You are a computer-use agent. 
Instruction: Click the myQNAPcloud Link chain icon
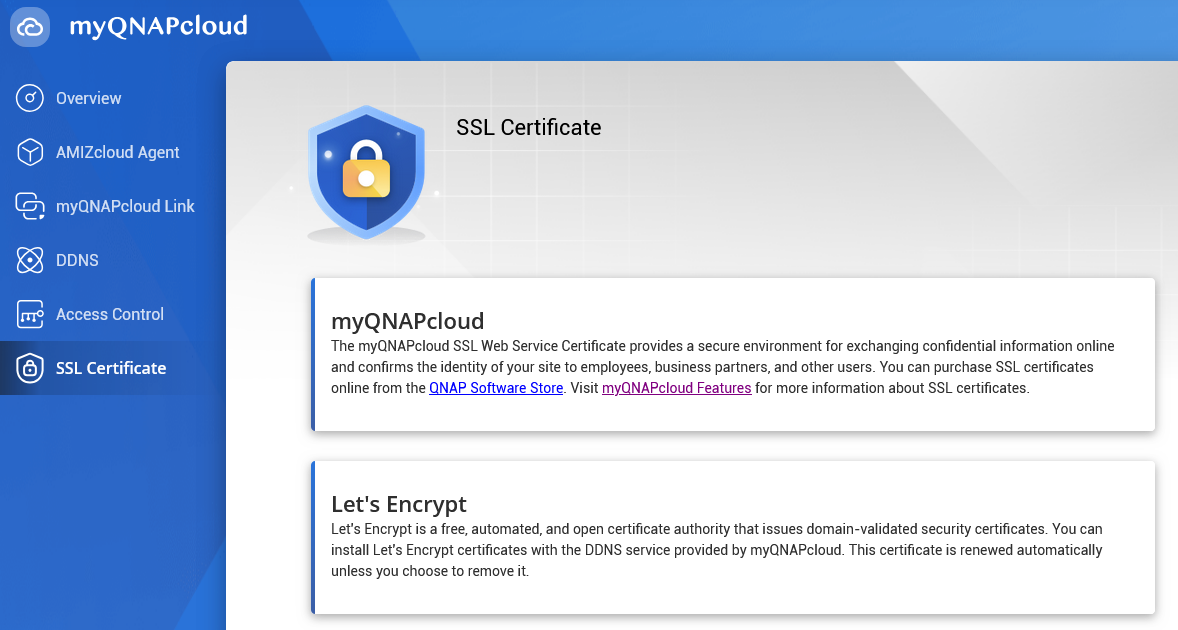tap(30, 206)
